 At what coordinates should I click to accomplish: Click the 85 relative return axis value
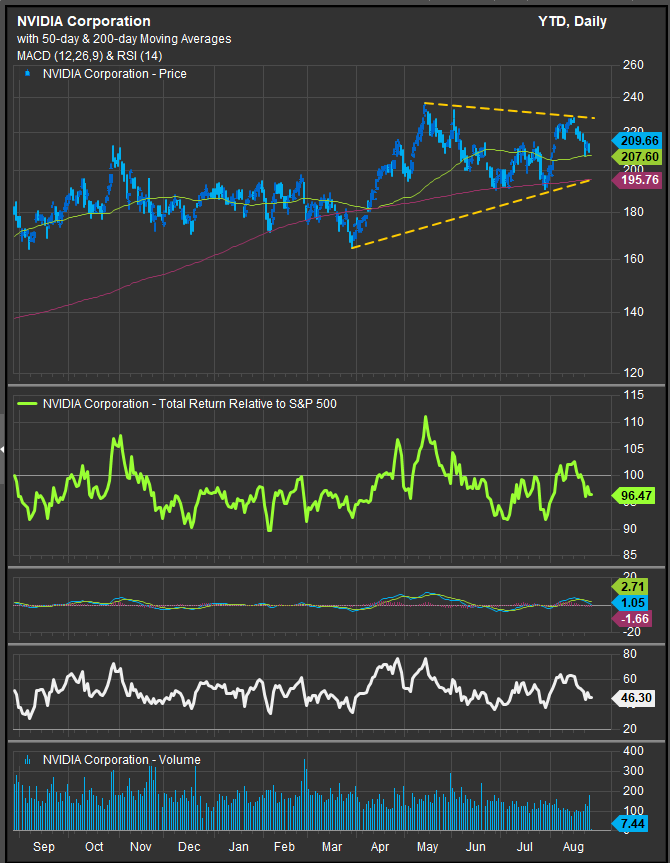click(630, 555)
